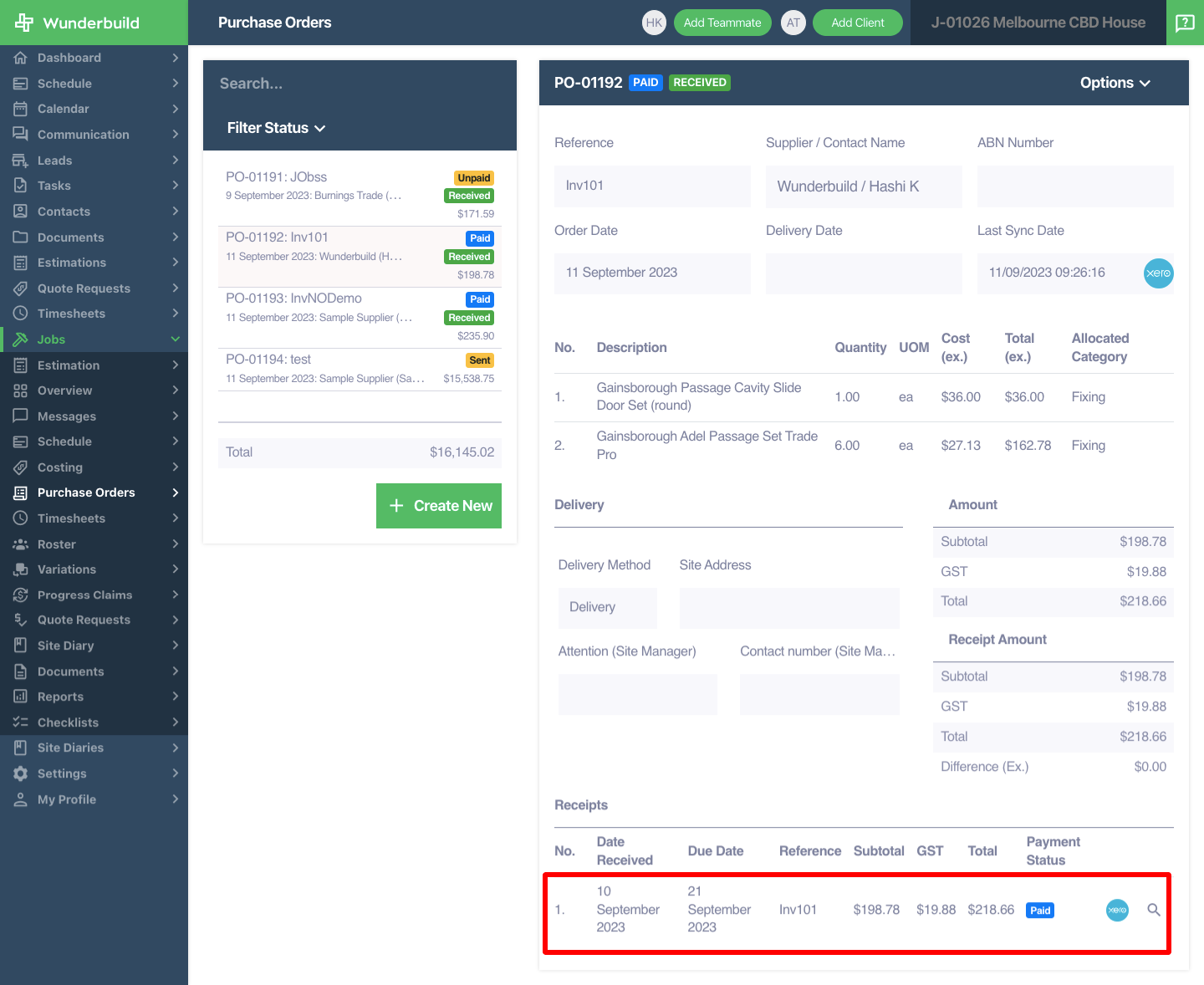This screenshot has width=1204, height=985.
Task: Click the Estimations icon in sidebar
Action: (x=21, y=263)
